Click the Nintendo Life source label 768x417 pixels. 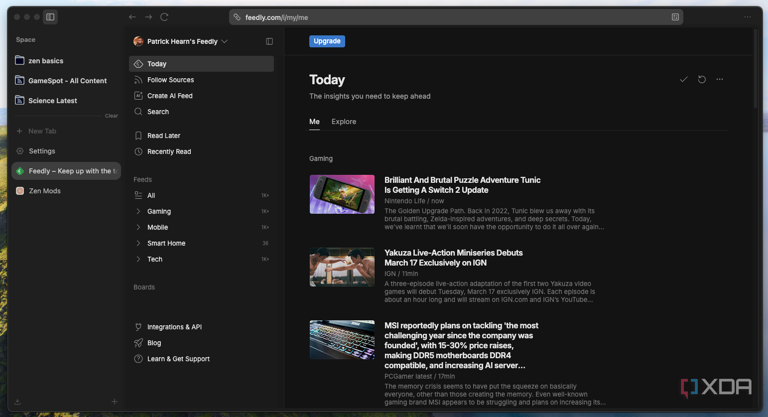[407, 201]
